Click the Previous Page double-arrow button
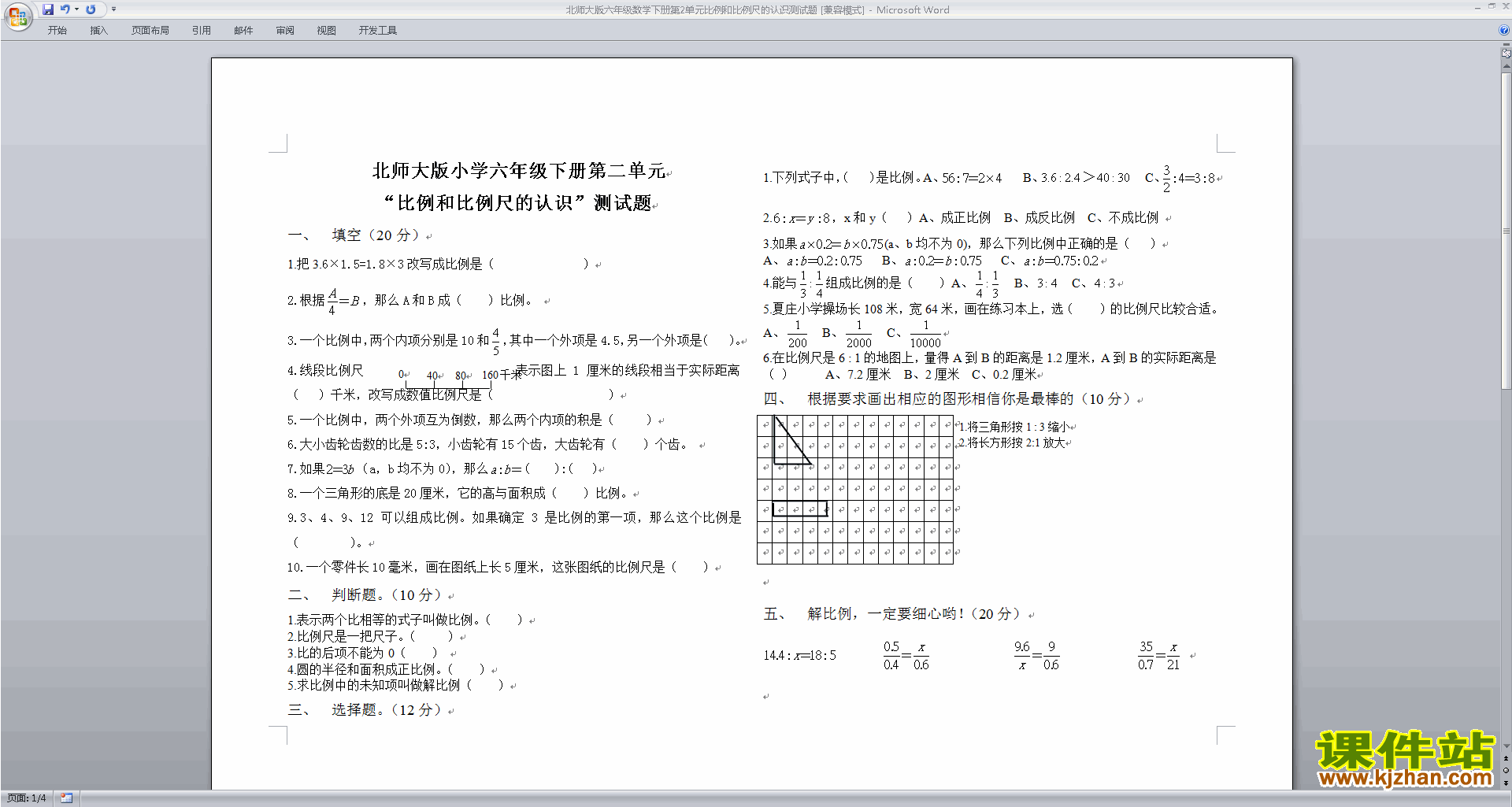Image resolution: width=1512 pixels, height=807 pixels. [1506, 758]
